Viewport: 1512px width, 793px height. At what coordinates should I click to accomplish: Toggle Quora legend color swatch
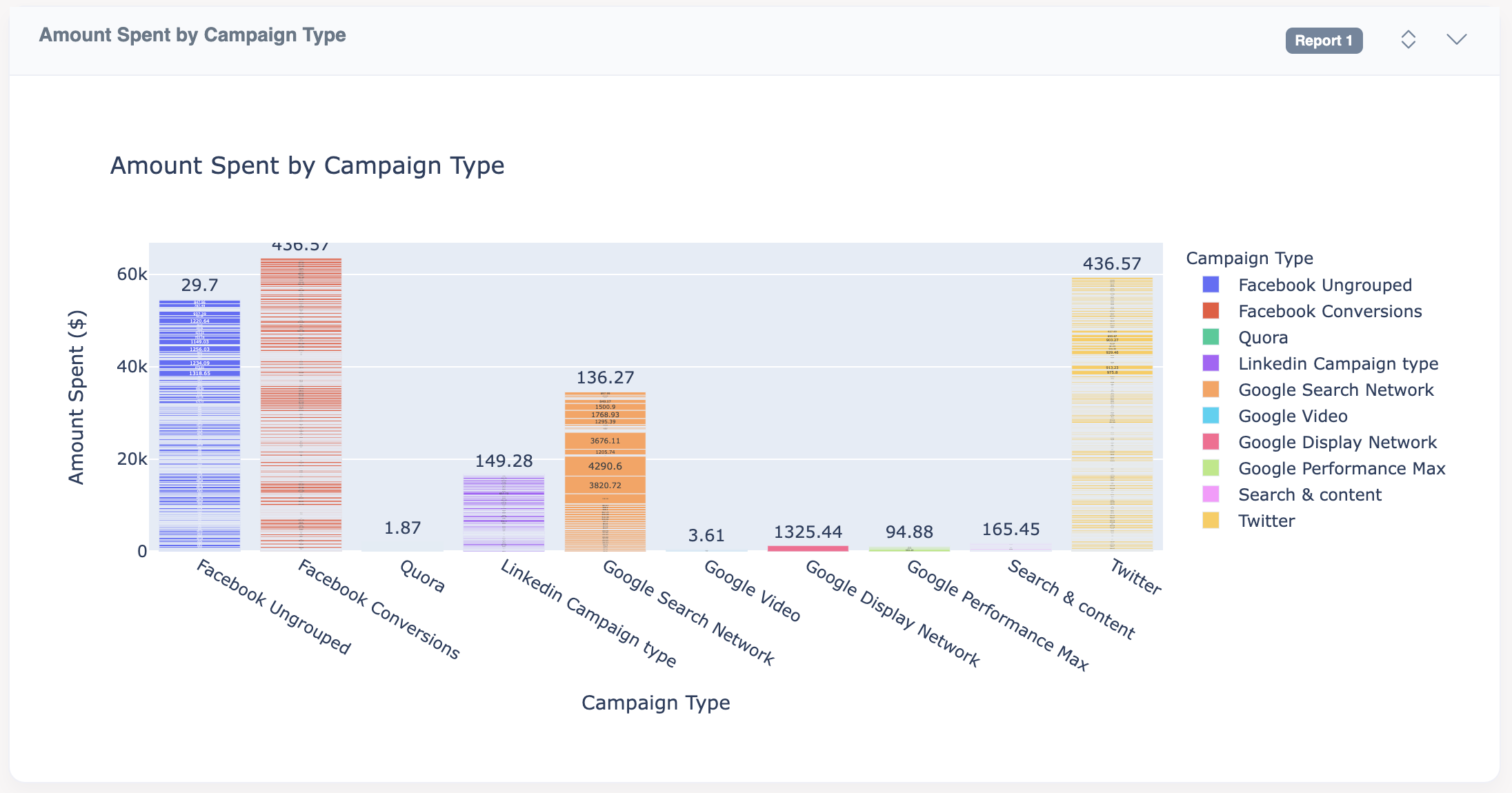click(1211, 337)
